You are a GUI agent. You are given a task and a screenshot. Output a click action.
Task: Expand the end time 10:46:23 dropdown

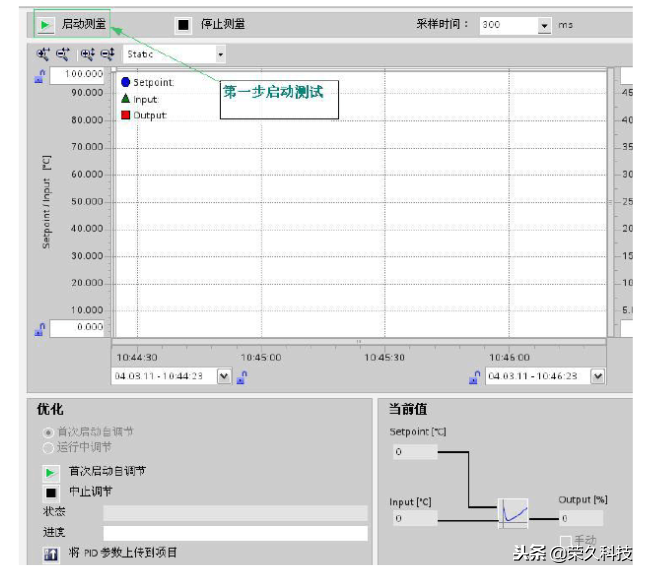click(x=597, y=377)
